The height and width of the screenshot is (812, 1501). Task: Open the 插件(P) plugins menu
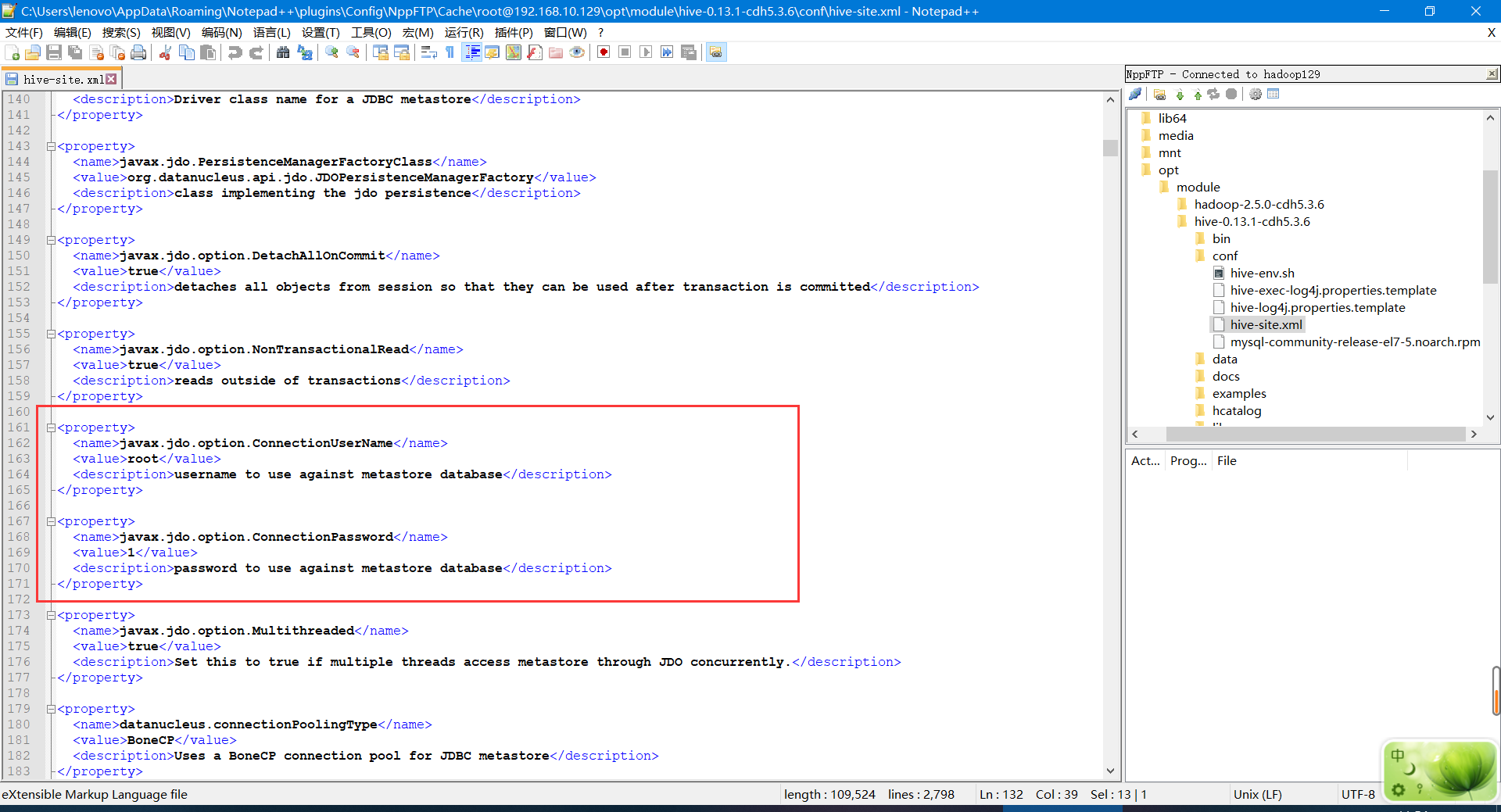[514, 32]
